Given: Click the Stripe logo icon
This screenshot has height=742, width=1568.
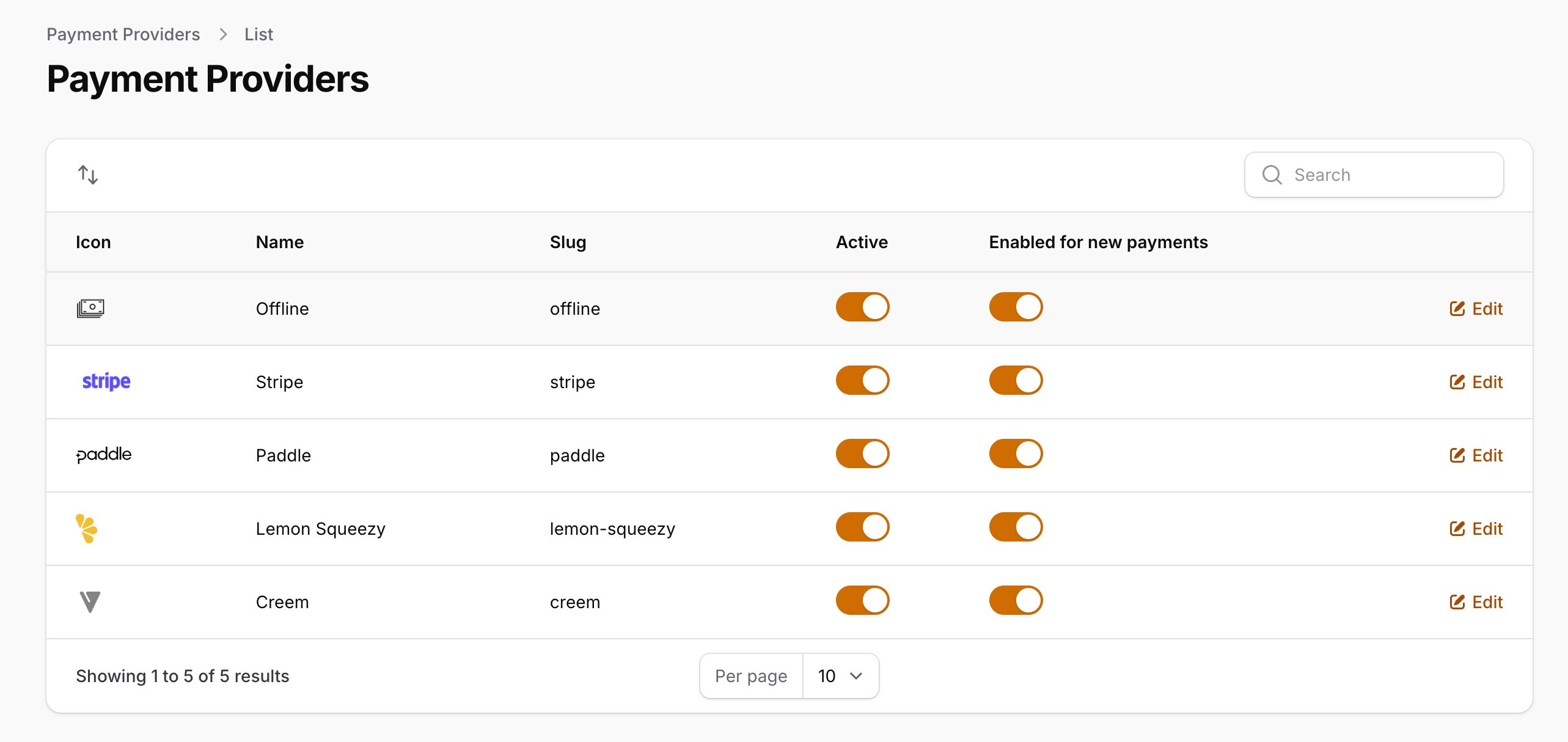Looking at the screenshot, I should [x=106, y=381].
